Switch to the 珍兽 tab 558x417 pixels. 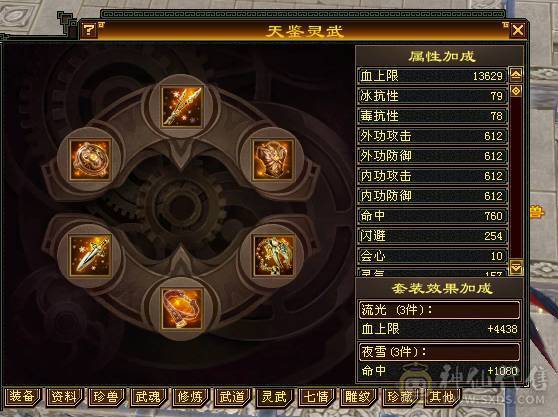coord(106,397)
